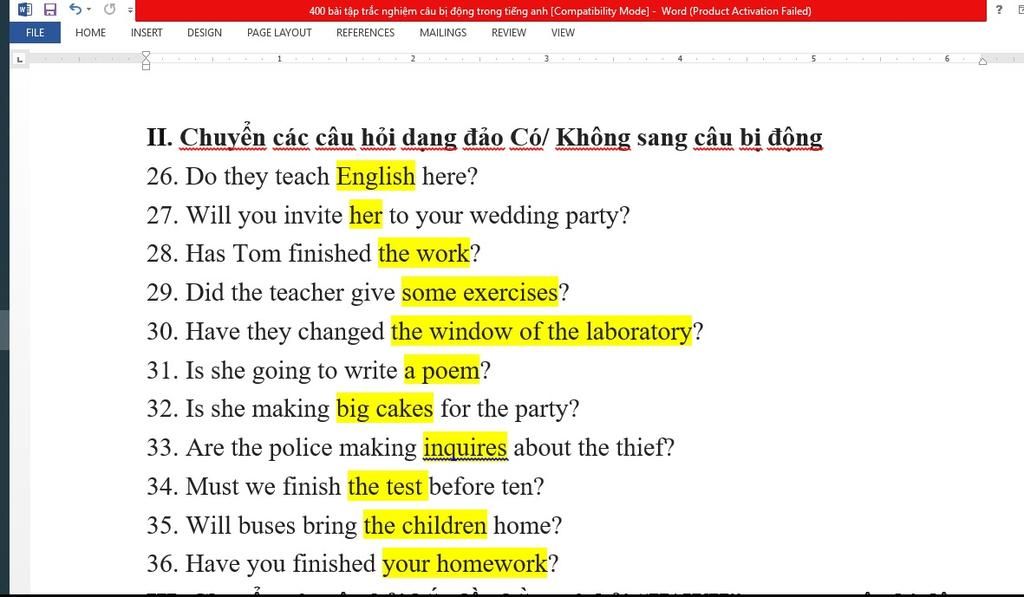This screenshot has height=597, width=1024.
Task: Click highlighted "a poem" in sentence 31
Action: point(442,370)
